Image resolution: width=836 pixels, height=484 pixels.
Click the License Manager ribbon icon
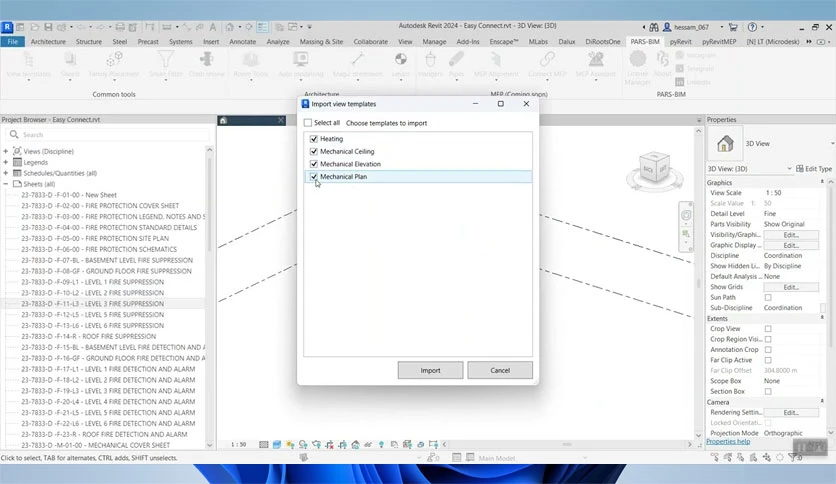638,60
